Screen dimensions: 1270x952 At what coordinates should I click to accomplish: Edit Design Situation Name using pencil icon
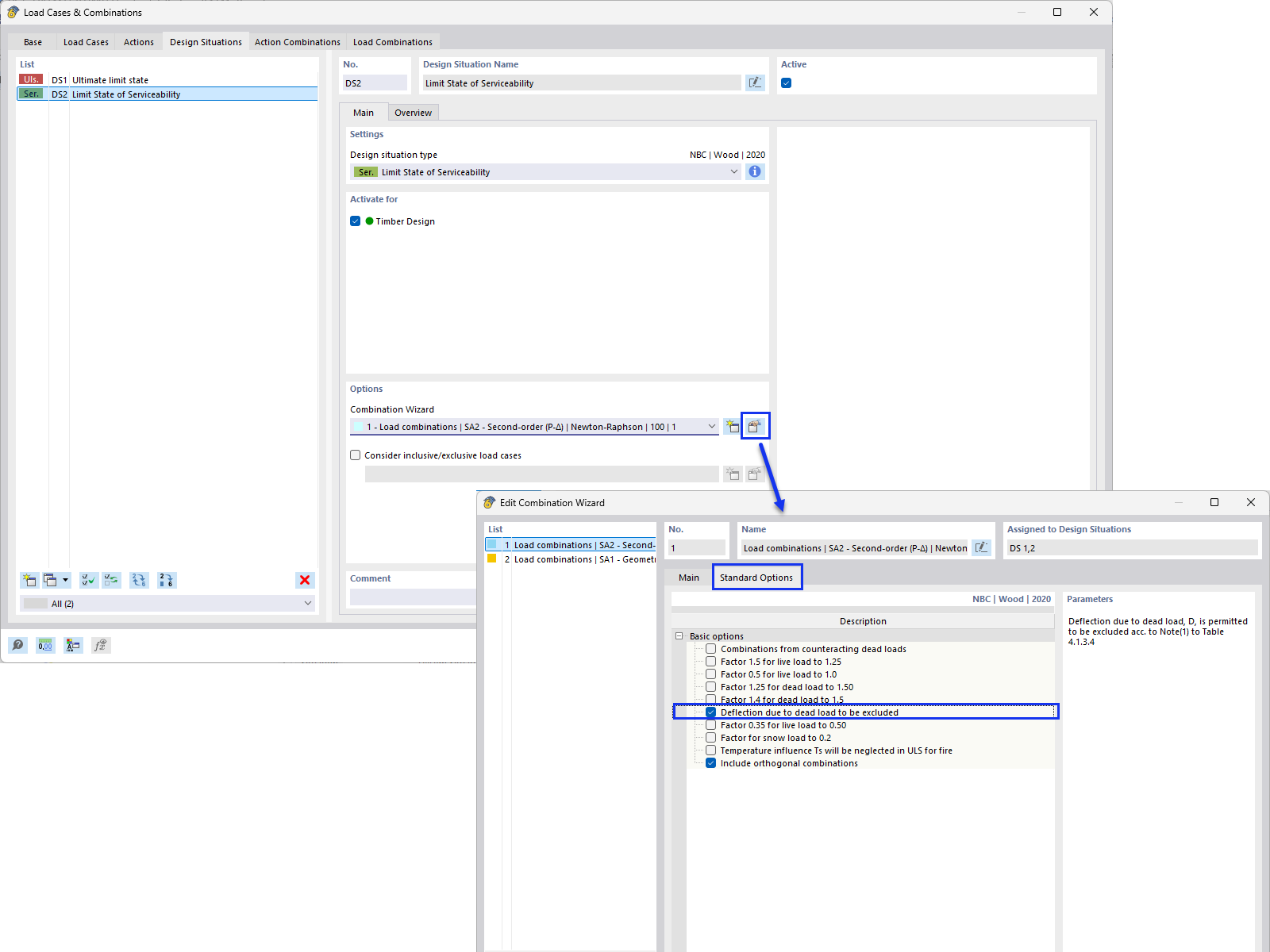755,83
